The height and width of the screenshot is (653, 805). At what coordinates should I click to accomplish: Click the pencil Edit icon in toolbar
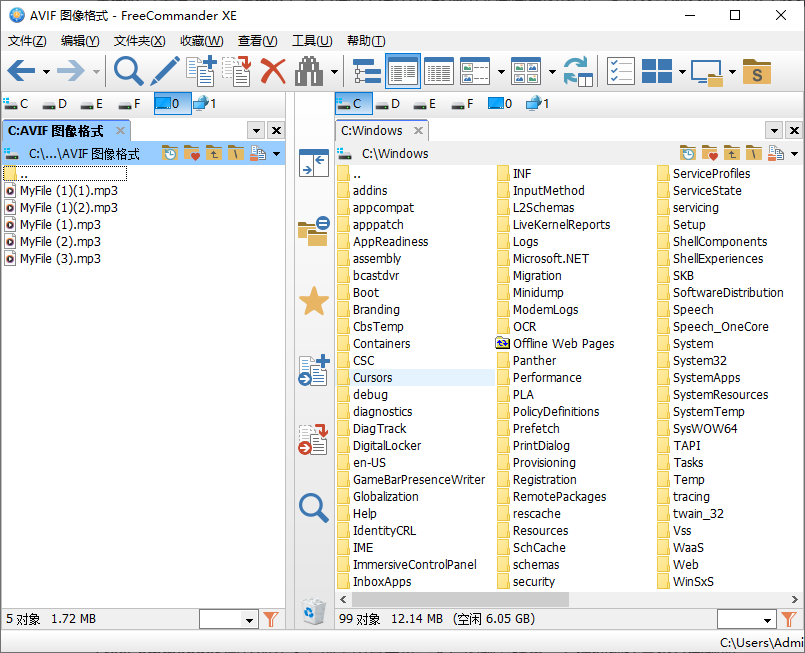(x=165, y=71)
